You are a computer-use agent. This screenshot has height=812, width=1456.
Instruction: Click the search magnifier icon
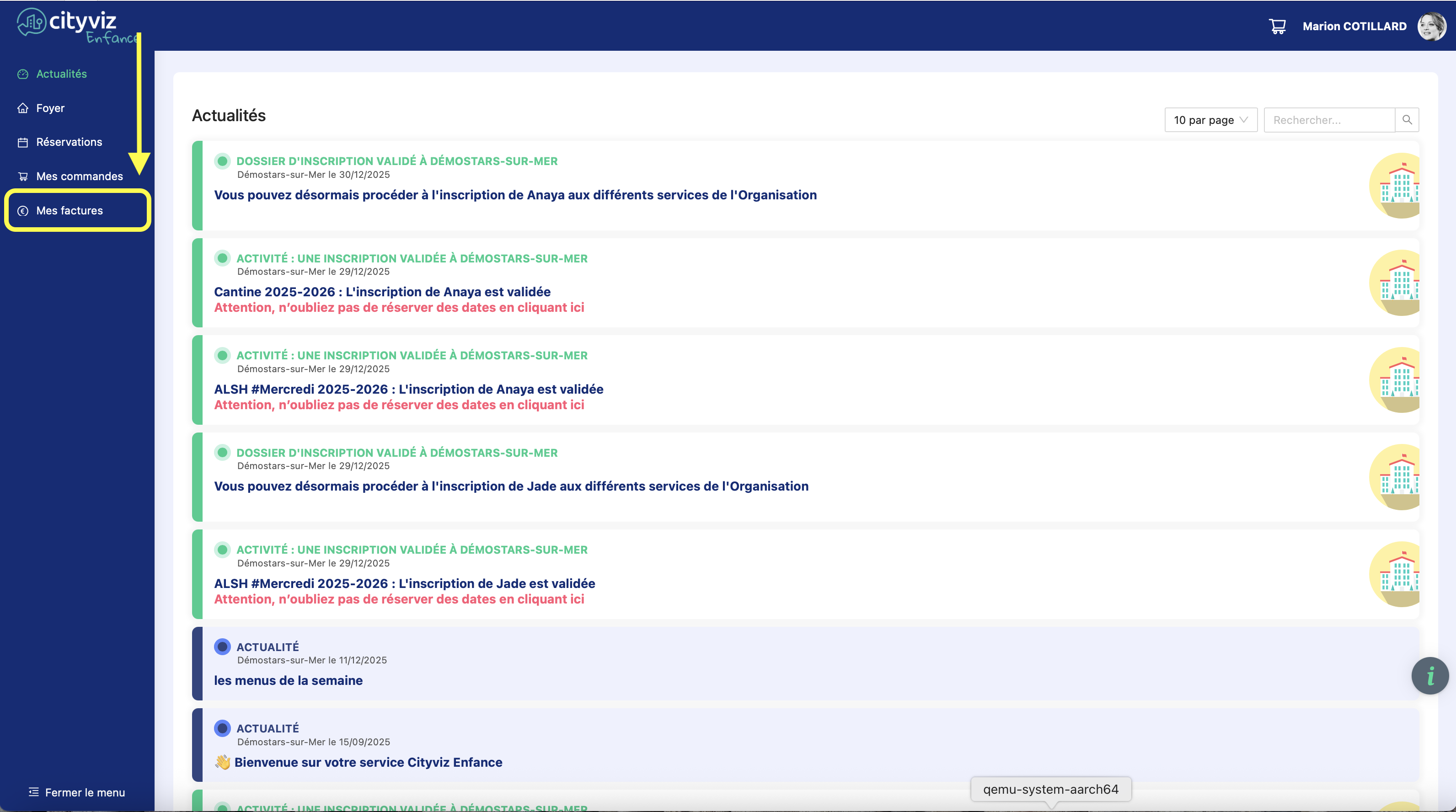click(x=1407, y=120)
